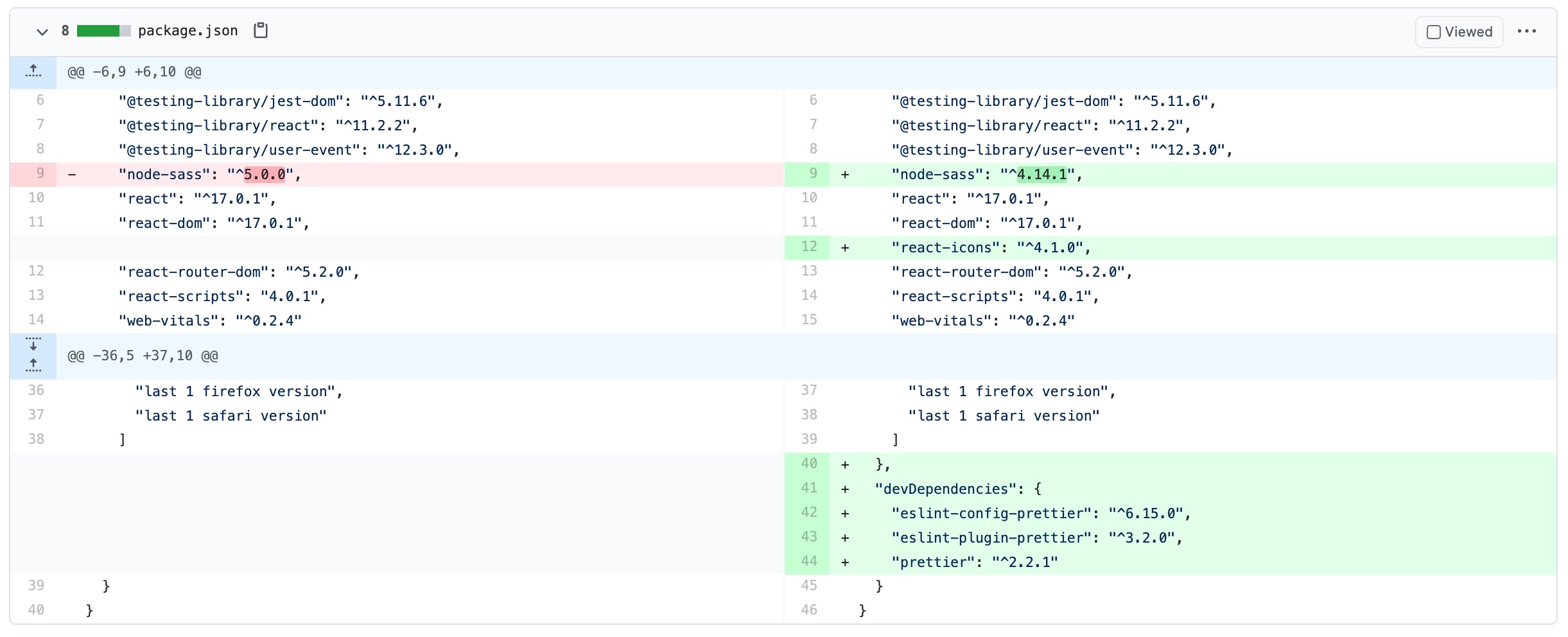
Task: Select removed line 9 number on left side
Action: [33, 174]
